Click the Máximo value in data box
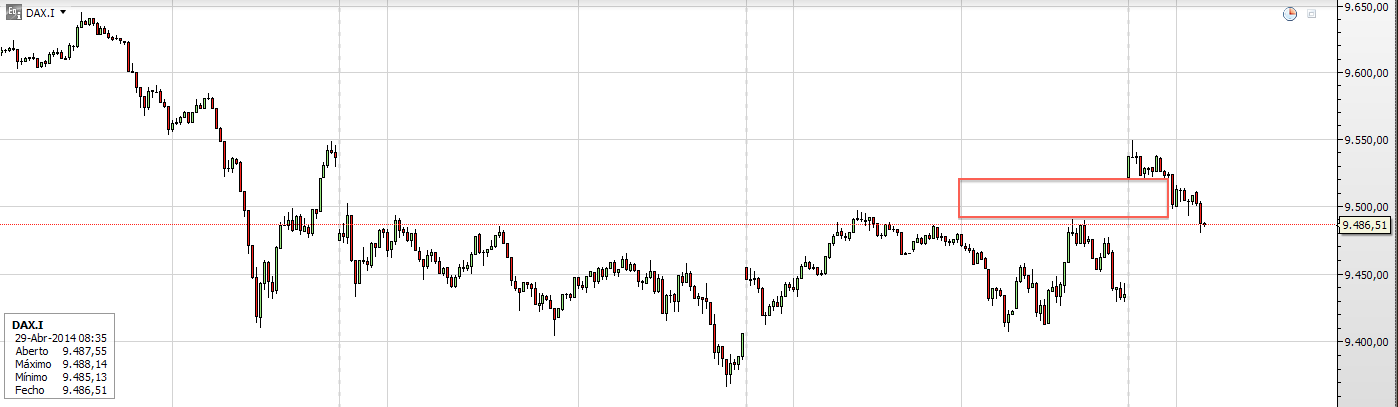 click(x=84, y=364)
